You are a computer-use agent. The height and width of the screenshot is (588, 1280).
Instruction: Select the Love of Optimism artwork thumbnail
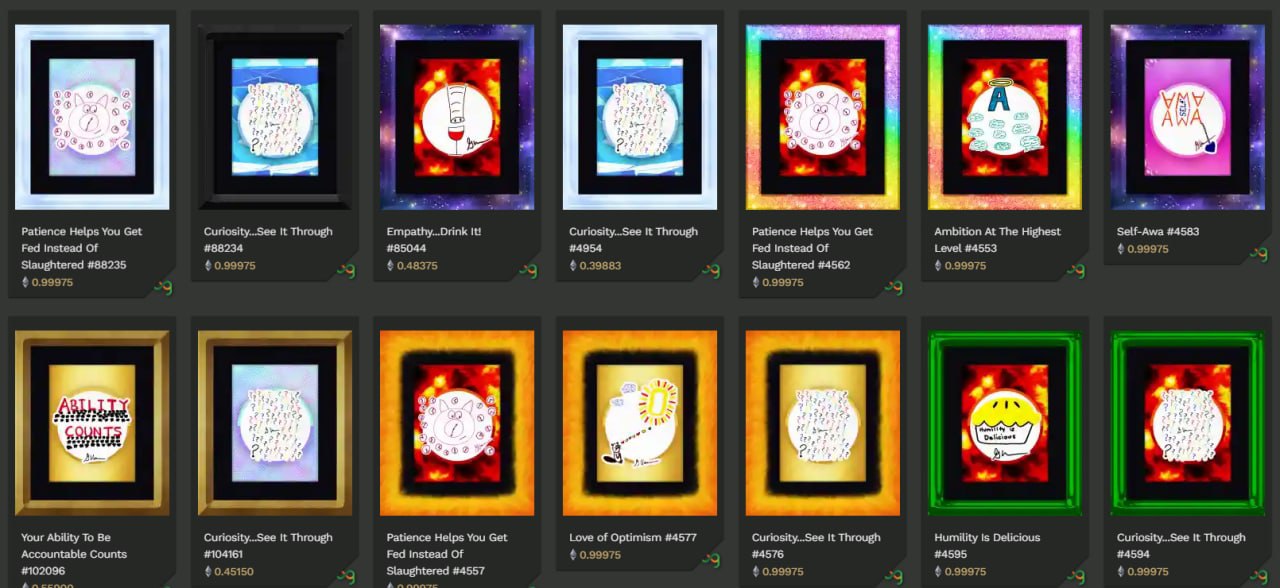pos(640,423)
